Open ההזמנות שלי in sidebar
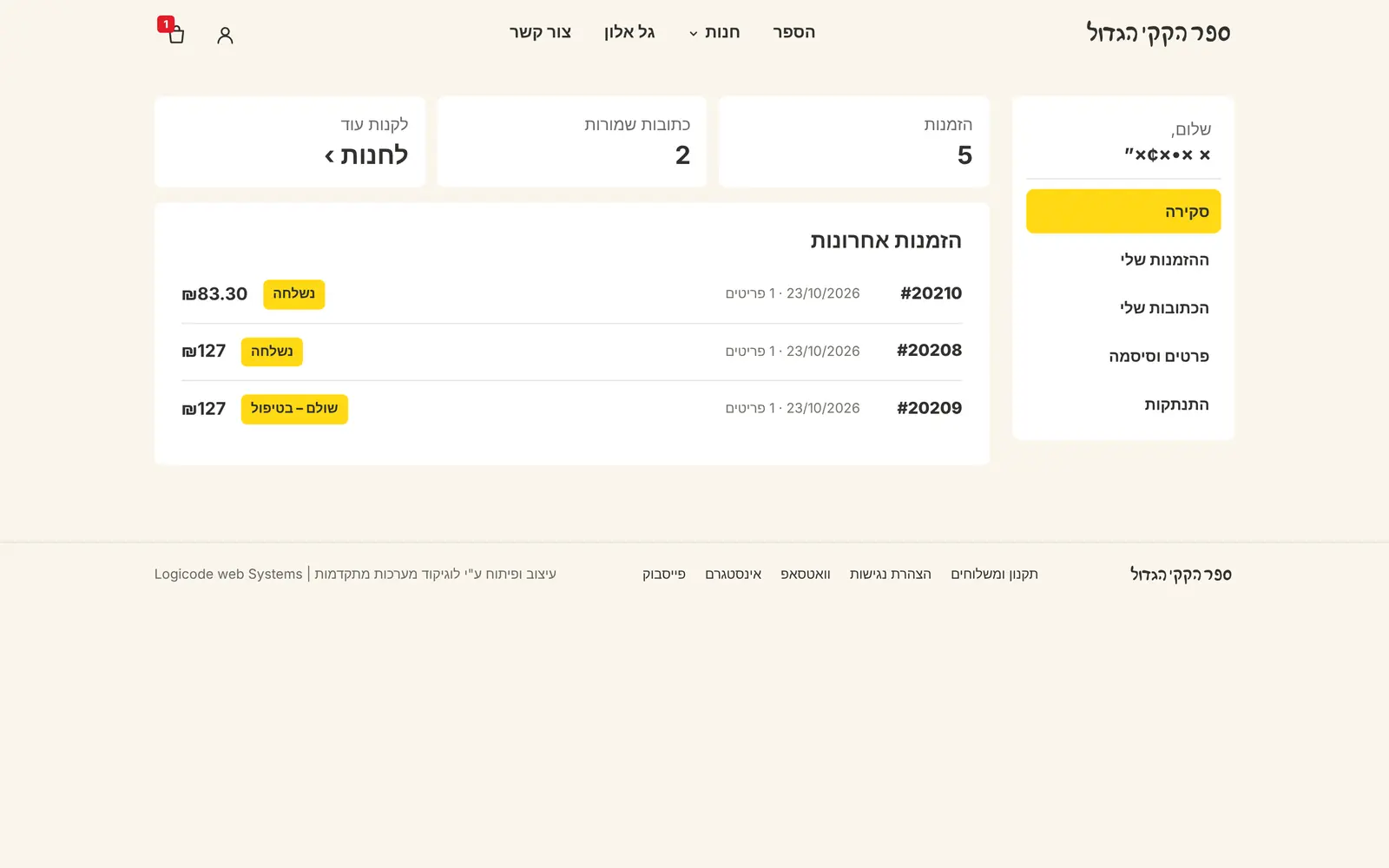This screenshot has height=868, width=1389. [x=1123, y=260]
